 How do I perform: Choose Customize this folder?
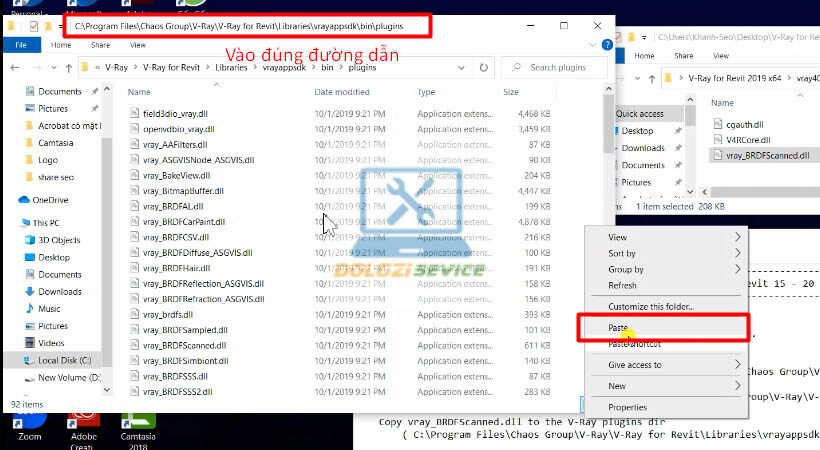point(666,307)
